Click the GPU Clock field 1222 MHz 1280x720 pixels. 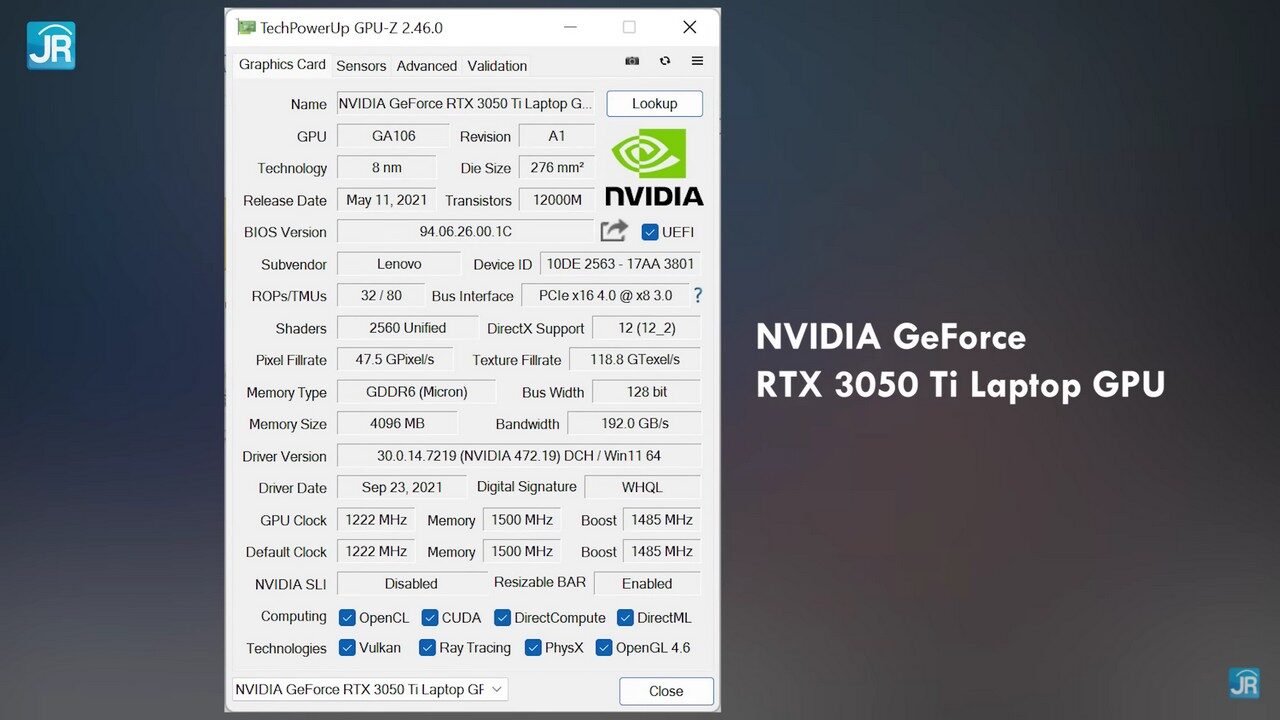click(376, 520)
